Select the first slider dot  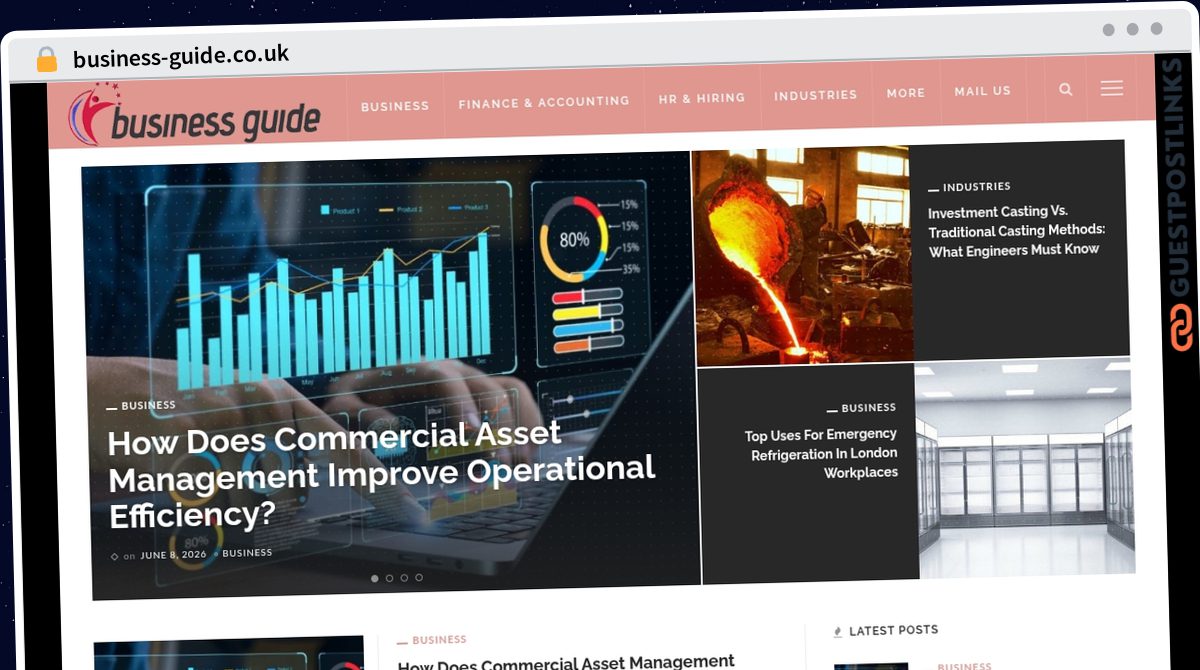pos(375,578)
